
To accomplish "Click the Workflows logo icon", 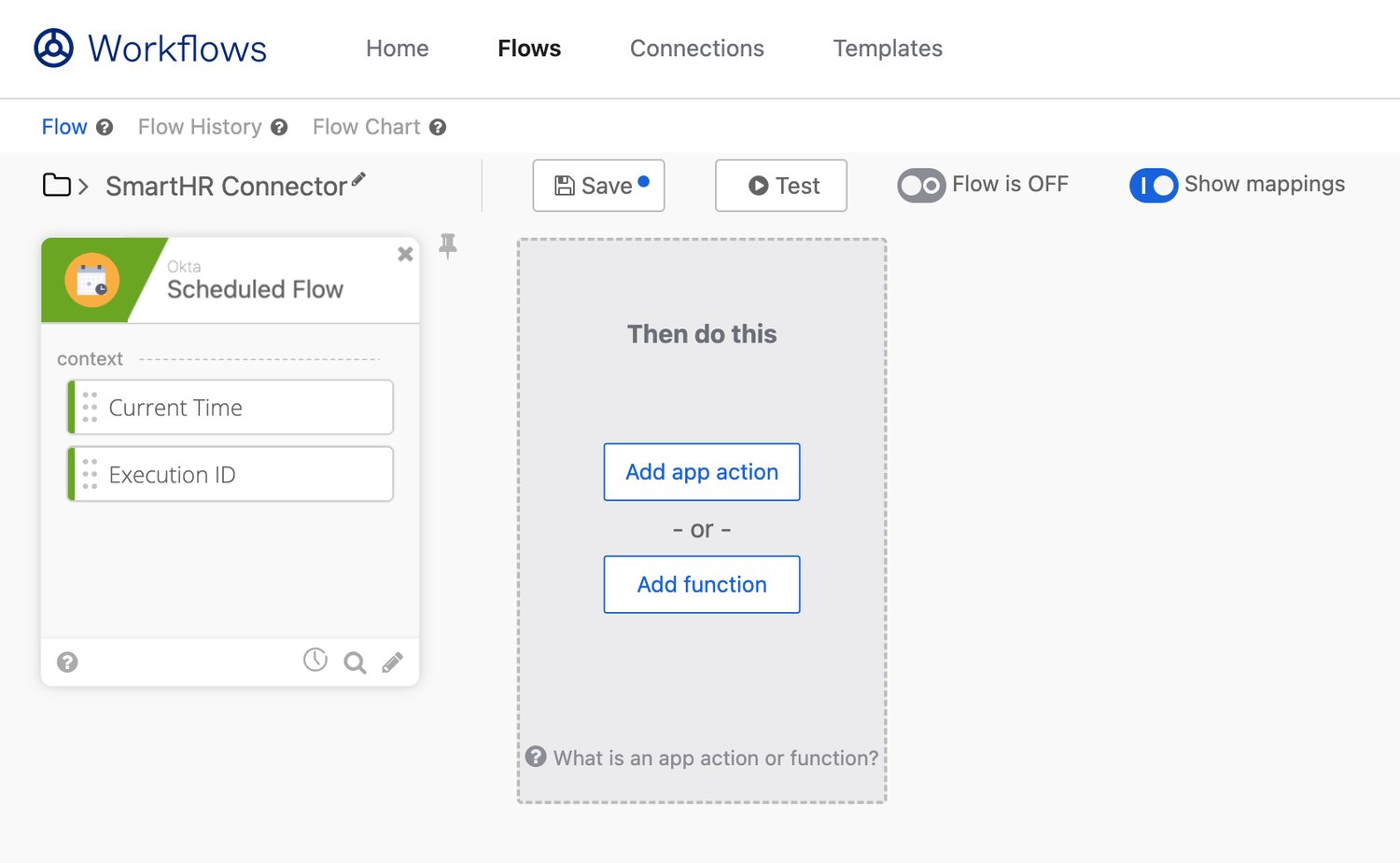I will pyautogui.click(x=53, y=48).
